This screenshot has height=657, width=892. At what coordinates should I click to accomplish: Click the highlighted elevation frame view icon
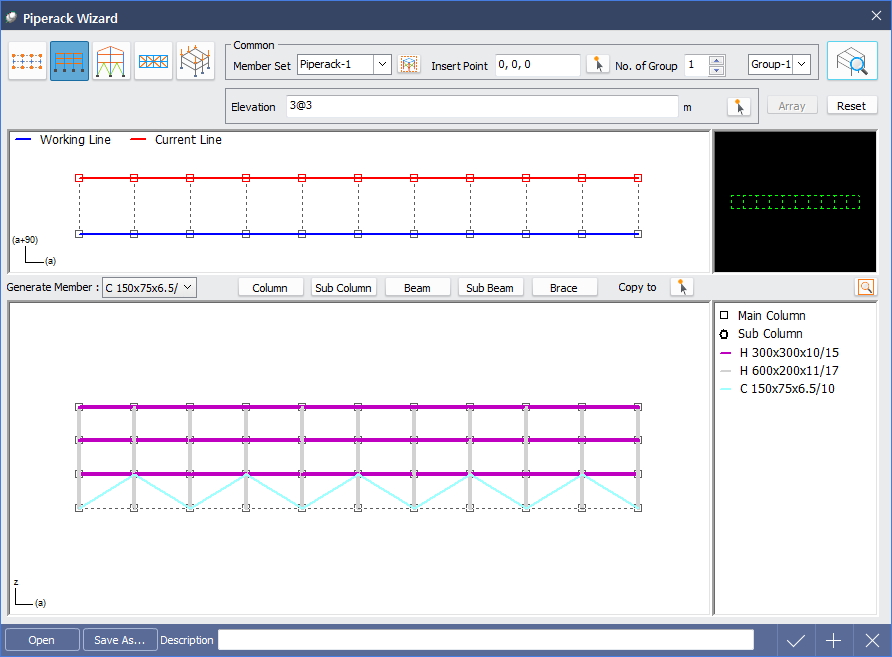point(69,61)
